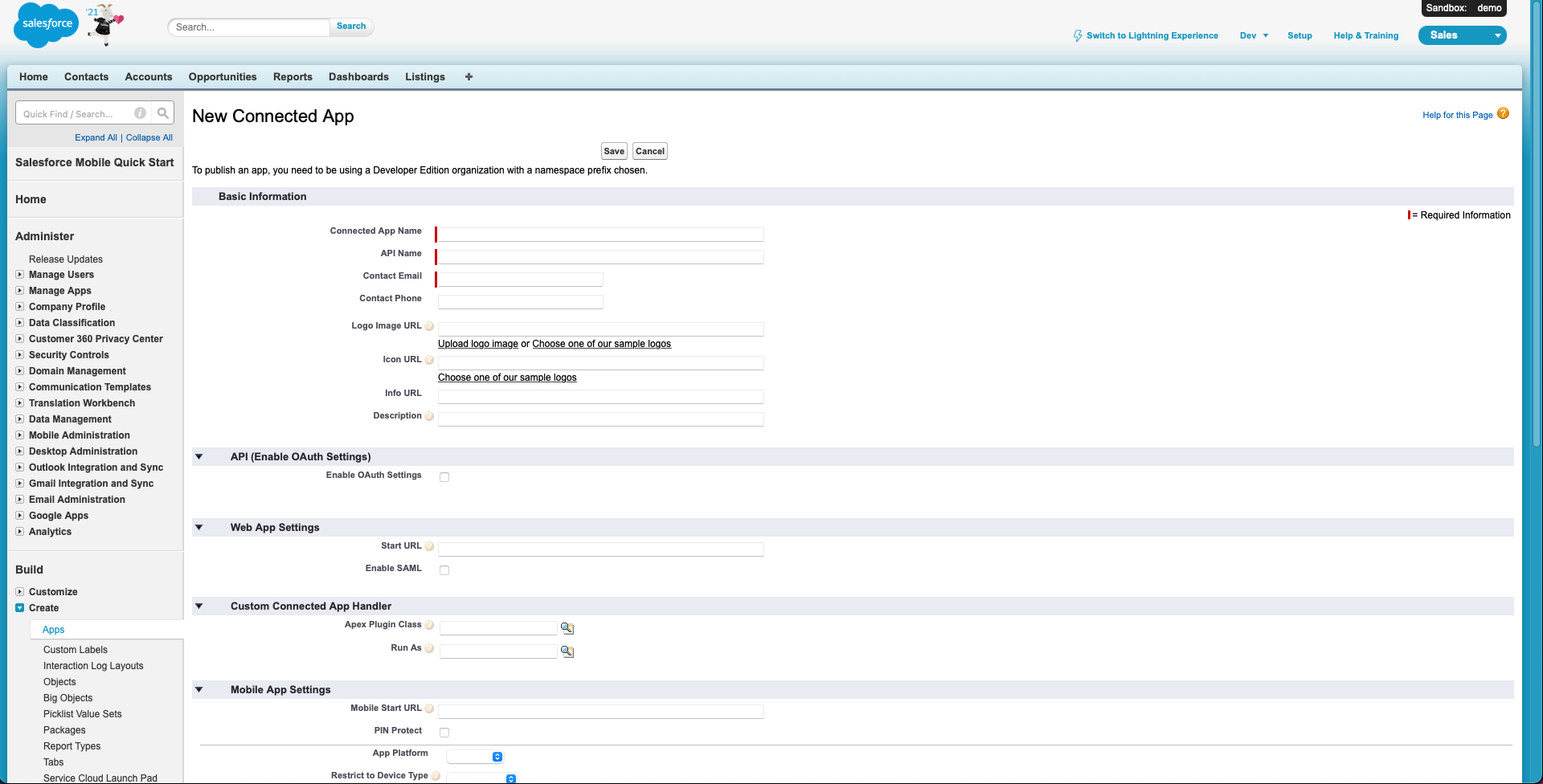Click the Description help icon
The image size is (1543, 784).
coord(429,416)
